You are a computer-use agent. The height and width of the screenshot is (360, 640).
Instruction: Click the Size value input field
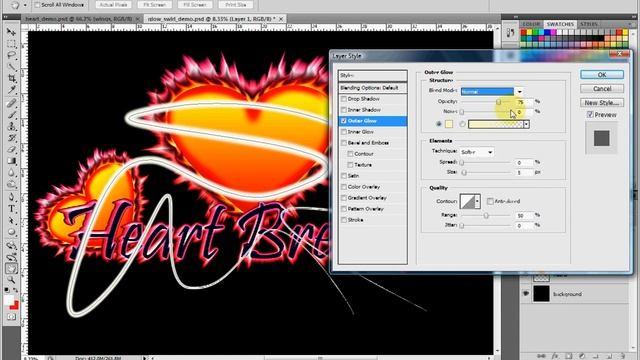click(524, 173)
